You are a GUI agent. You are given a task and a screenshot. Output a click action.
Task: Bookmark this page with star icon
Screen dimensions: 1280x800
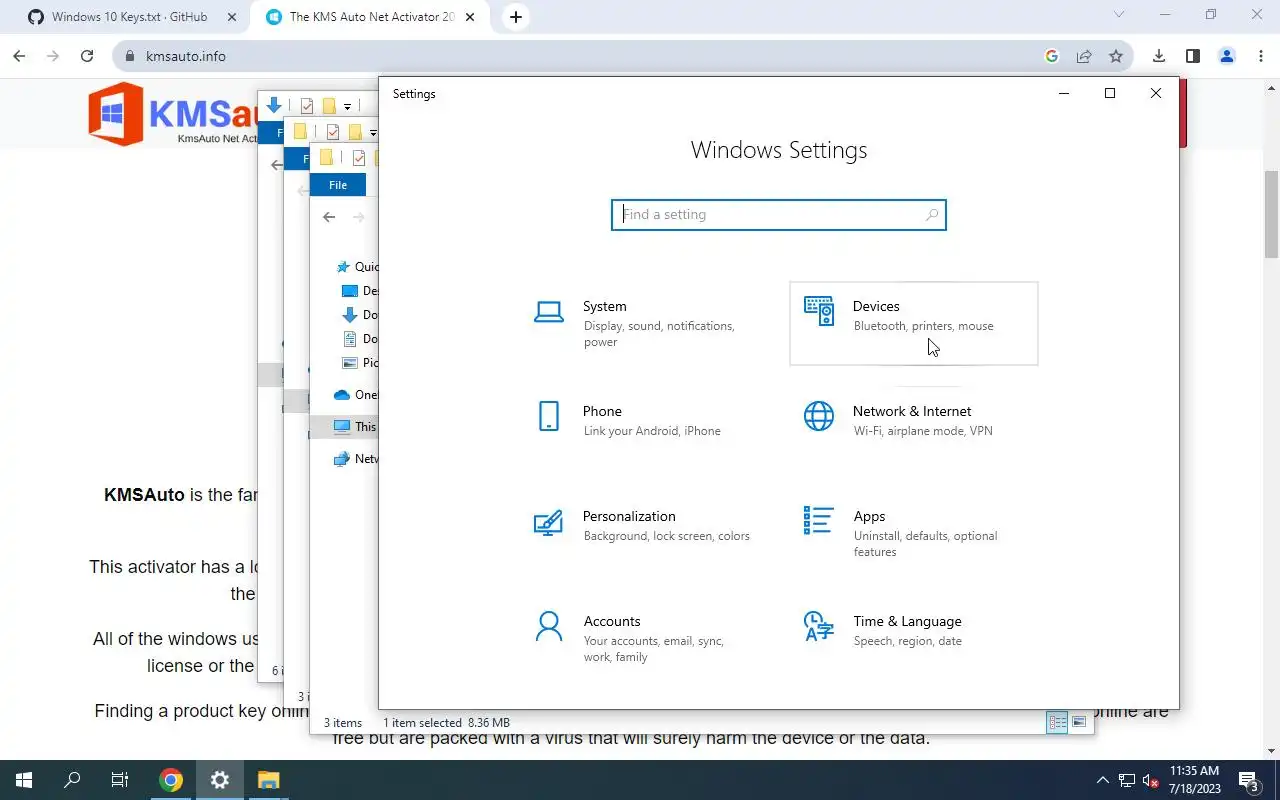pyautogui.click(x=1116, y=56)
